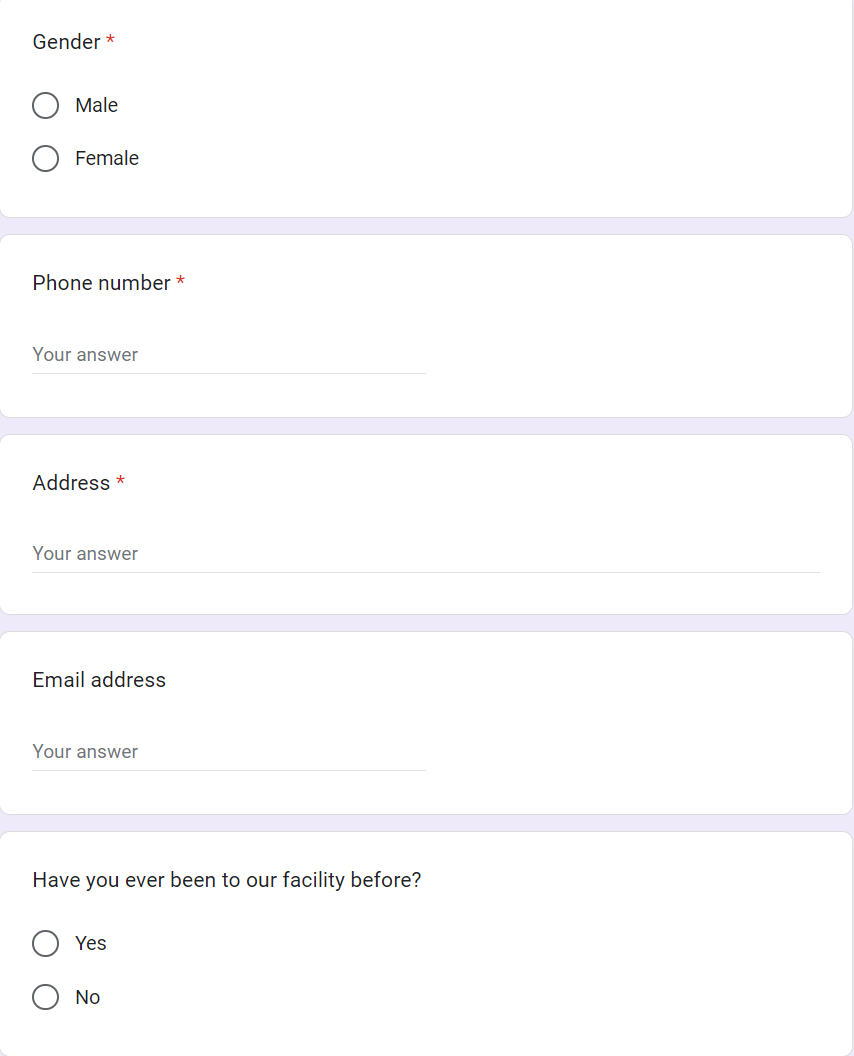Click the "Female" option label text

click(x=106, y=158)
